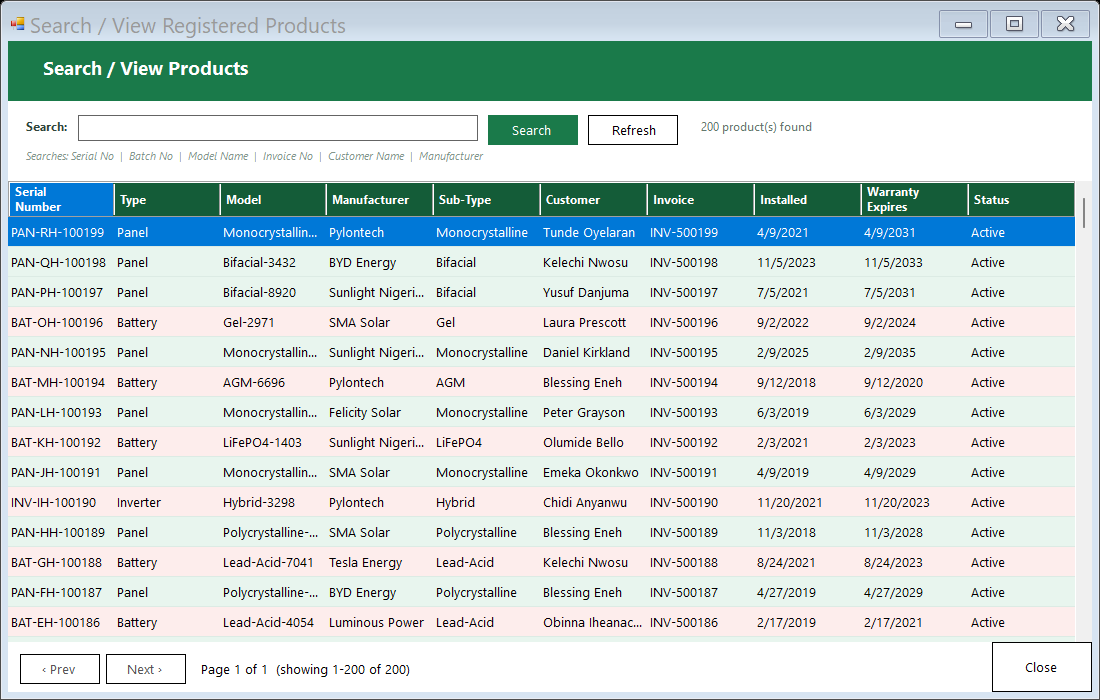This screenshot has width=1100, height=700.
Task: Select serial BAT-GH-100188
Action: [56, 563]
